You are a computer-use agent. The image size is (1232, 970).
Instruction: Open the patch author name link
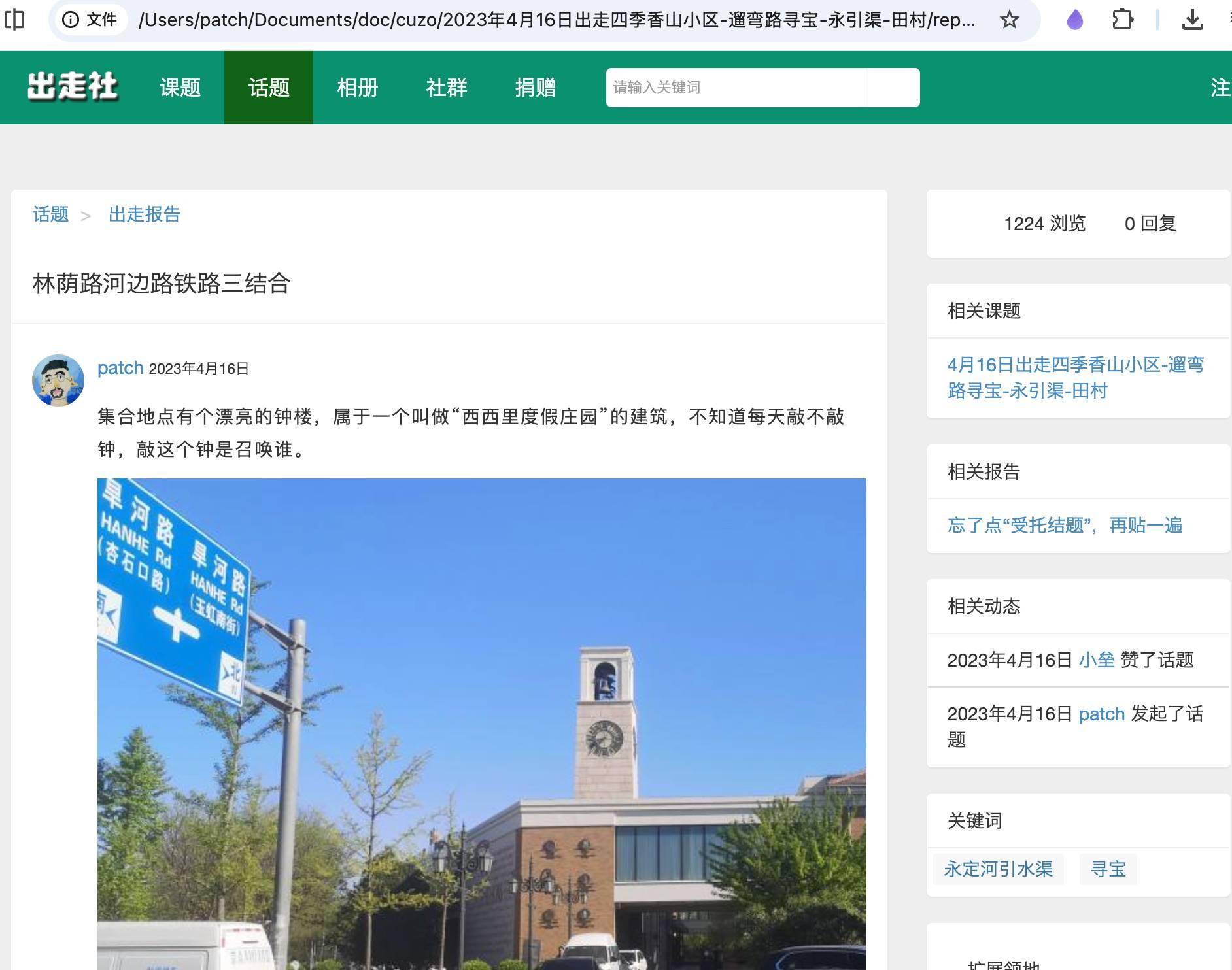[x=120, y=368]
